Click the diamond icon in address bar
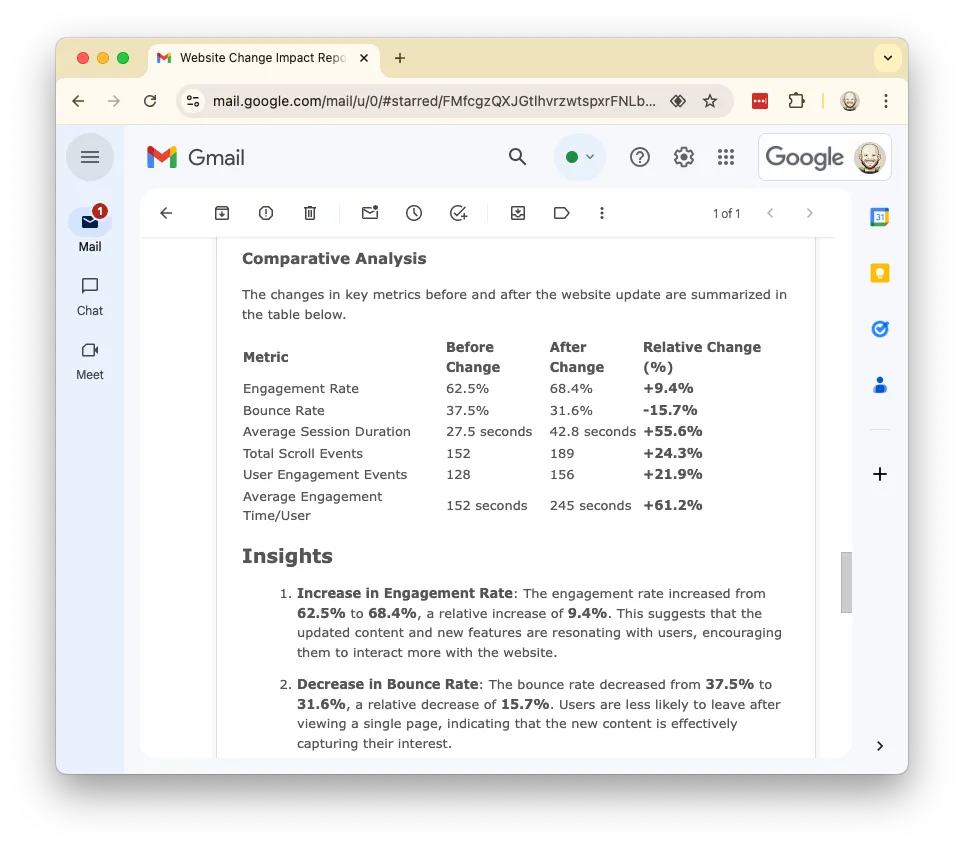 [678, 101]
